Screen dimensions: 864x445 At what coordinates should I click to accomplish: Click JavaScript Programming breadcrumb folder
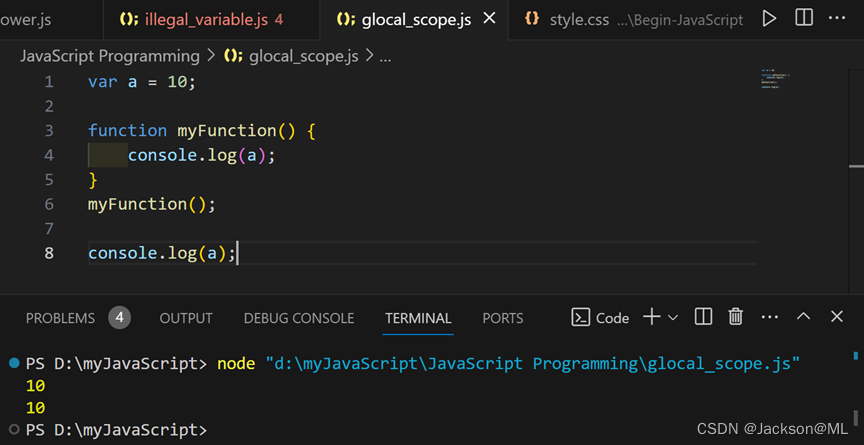pos(110,56)
